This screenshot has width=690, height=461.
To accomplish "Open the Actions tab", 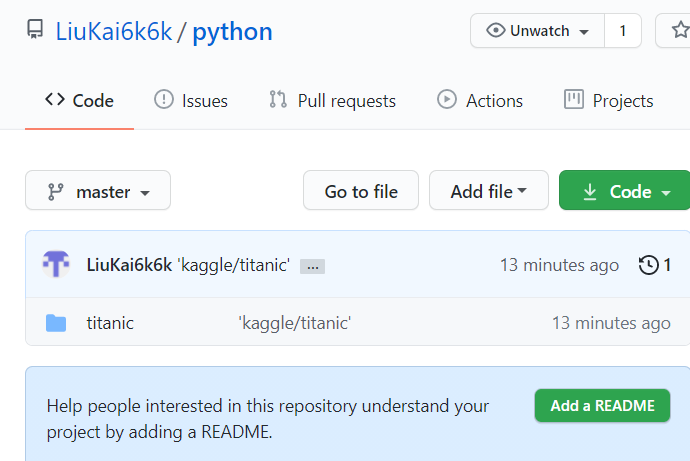I will click(x=480, y=101).
